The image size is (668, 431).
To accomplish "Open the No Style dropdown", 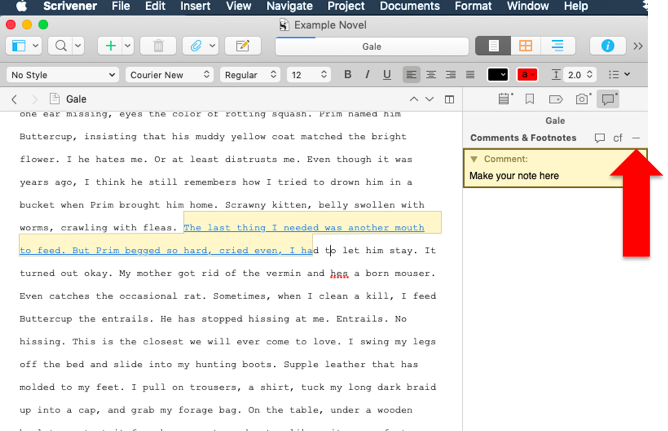I will click(x=63, y=75).
